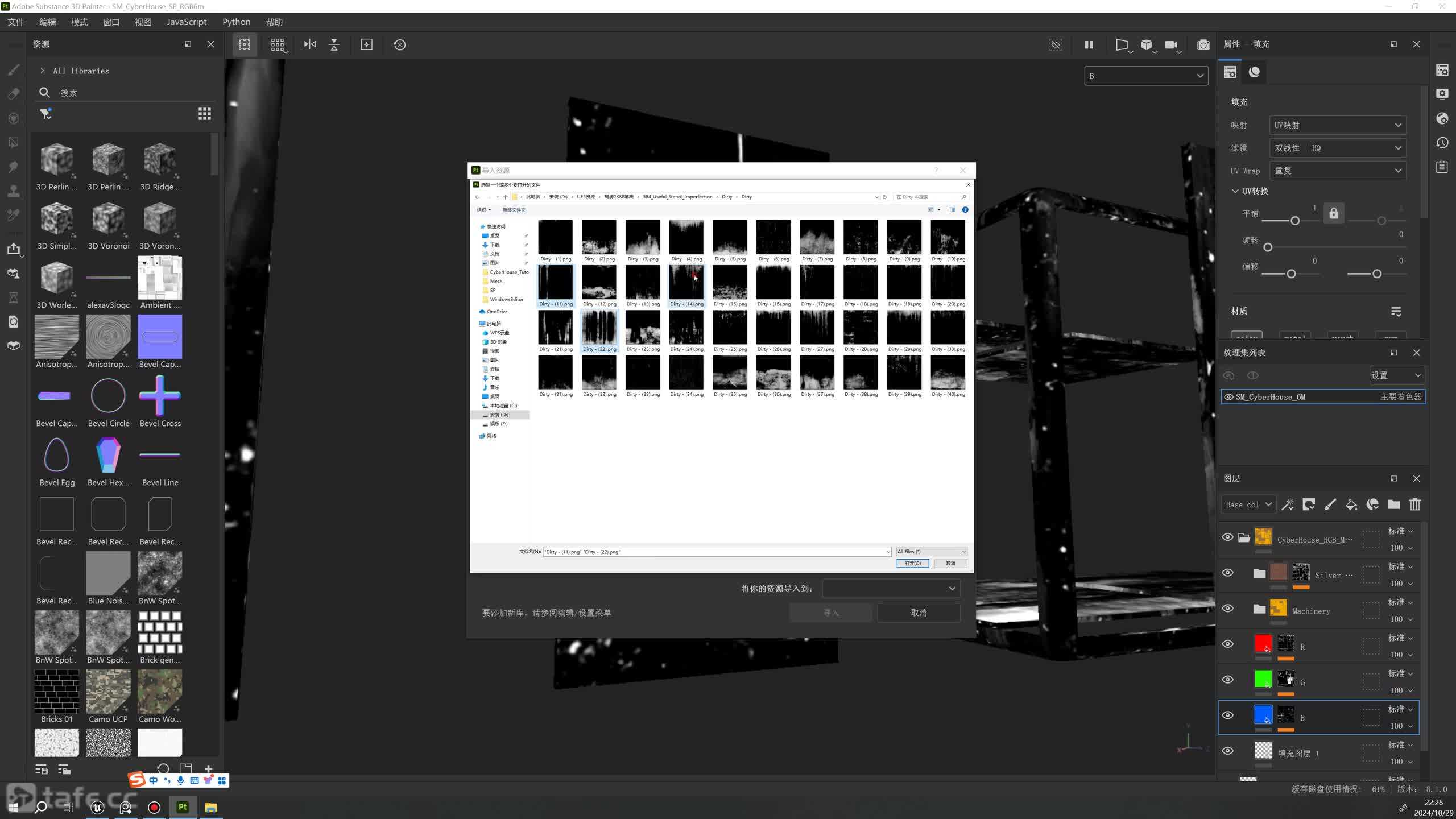Click the fill layer icon in layers panel
This screenshot has width=1456, height=819.
point(1351,504)
